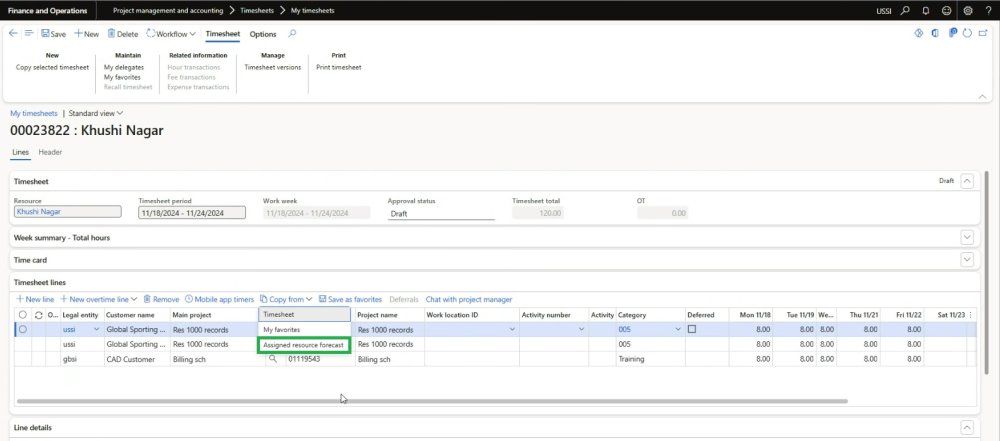Open the notifications bell icon
Viewport: 1000px width, 441px height.
pyautogui.click(x=925, y=10)
